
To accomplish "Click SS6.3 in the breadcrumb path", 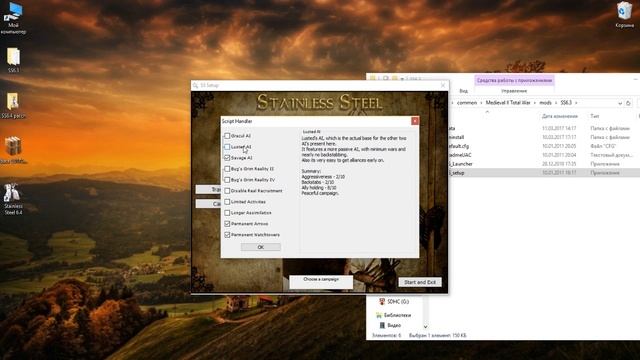I will point(566,103).
